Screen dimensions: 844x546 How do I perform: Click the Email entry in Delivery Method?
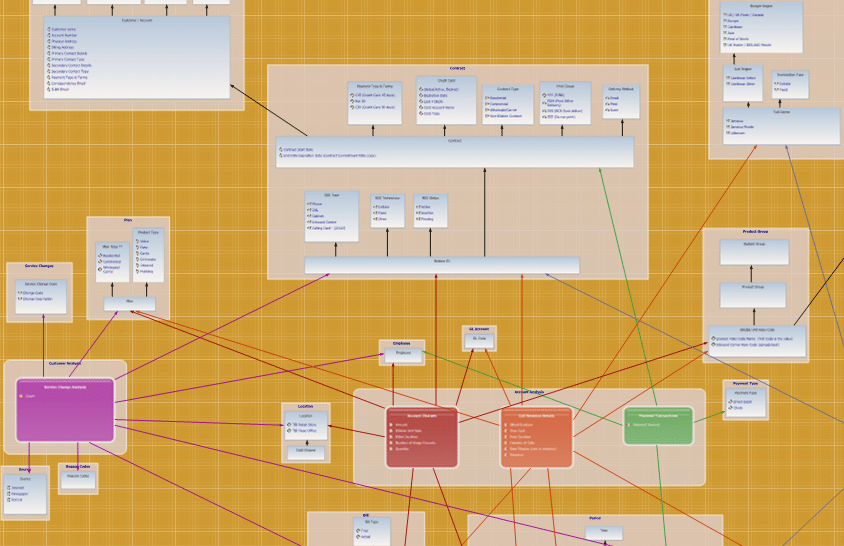615,98
